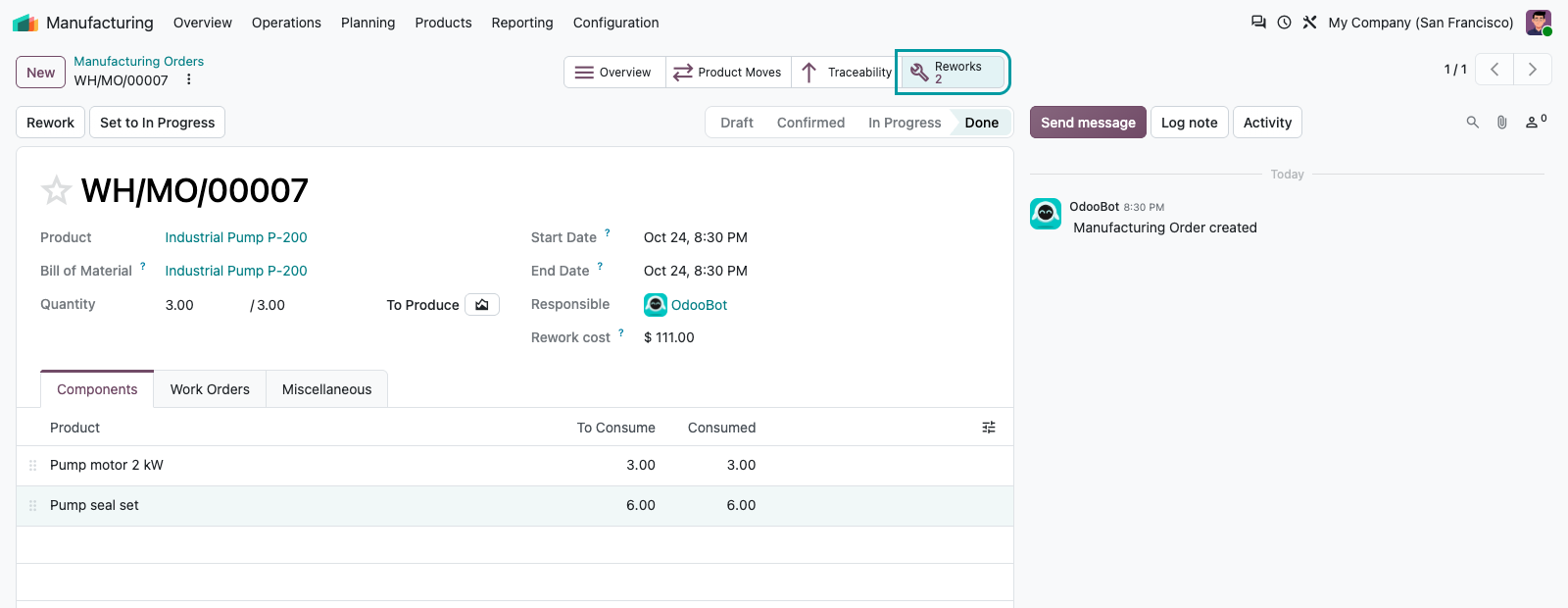
Task: Select the Draft status stage
Action: 736,123
